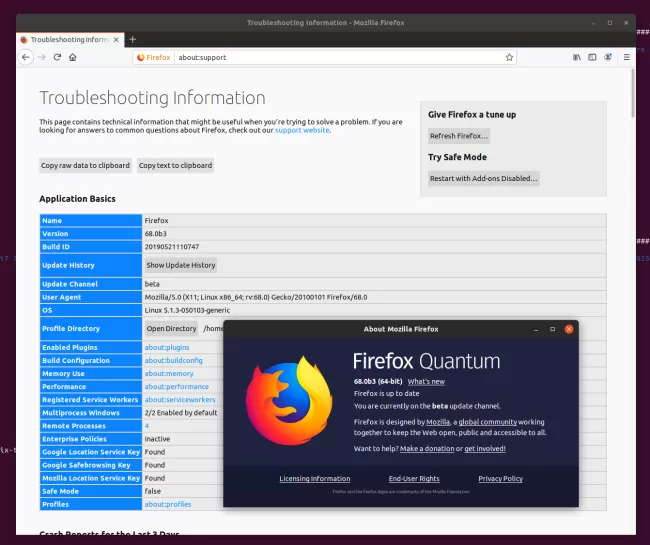Bookmark this page with the star icon
This screenshot has width=650, height=545.
coord(509,57)
